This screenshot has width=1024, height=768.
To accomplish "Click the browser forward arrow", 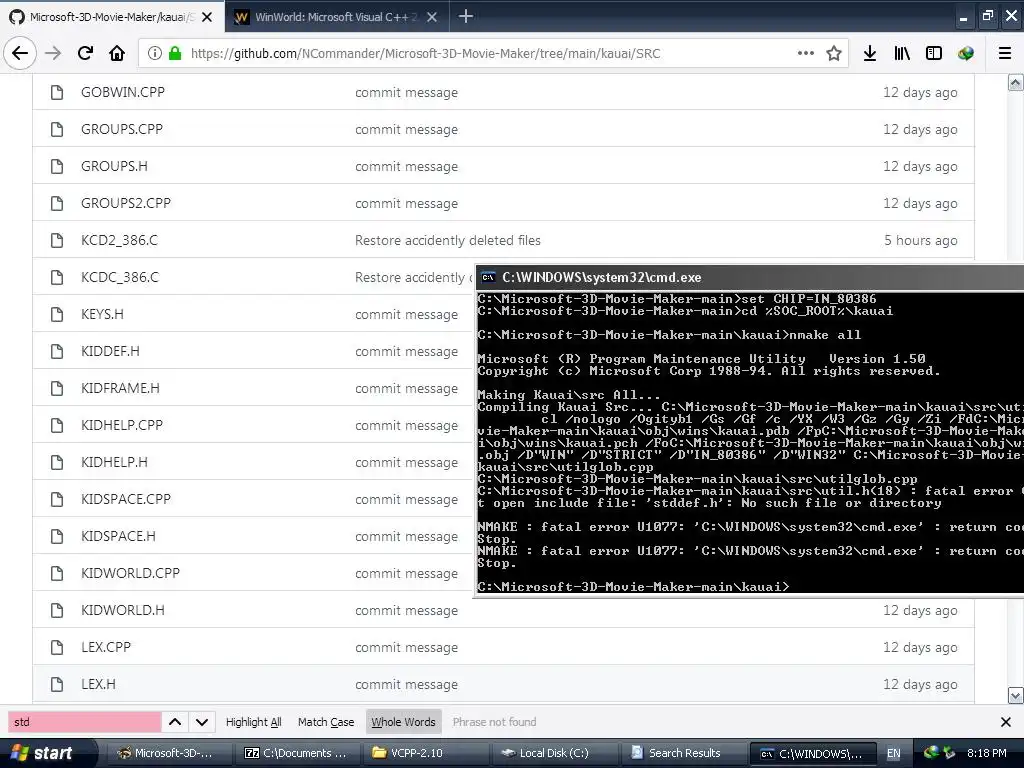I will pyautogui.click(x=53, y=53).
